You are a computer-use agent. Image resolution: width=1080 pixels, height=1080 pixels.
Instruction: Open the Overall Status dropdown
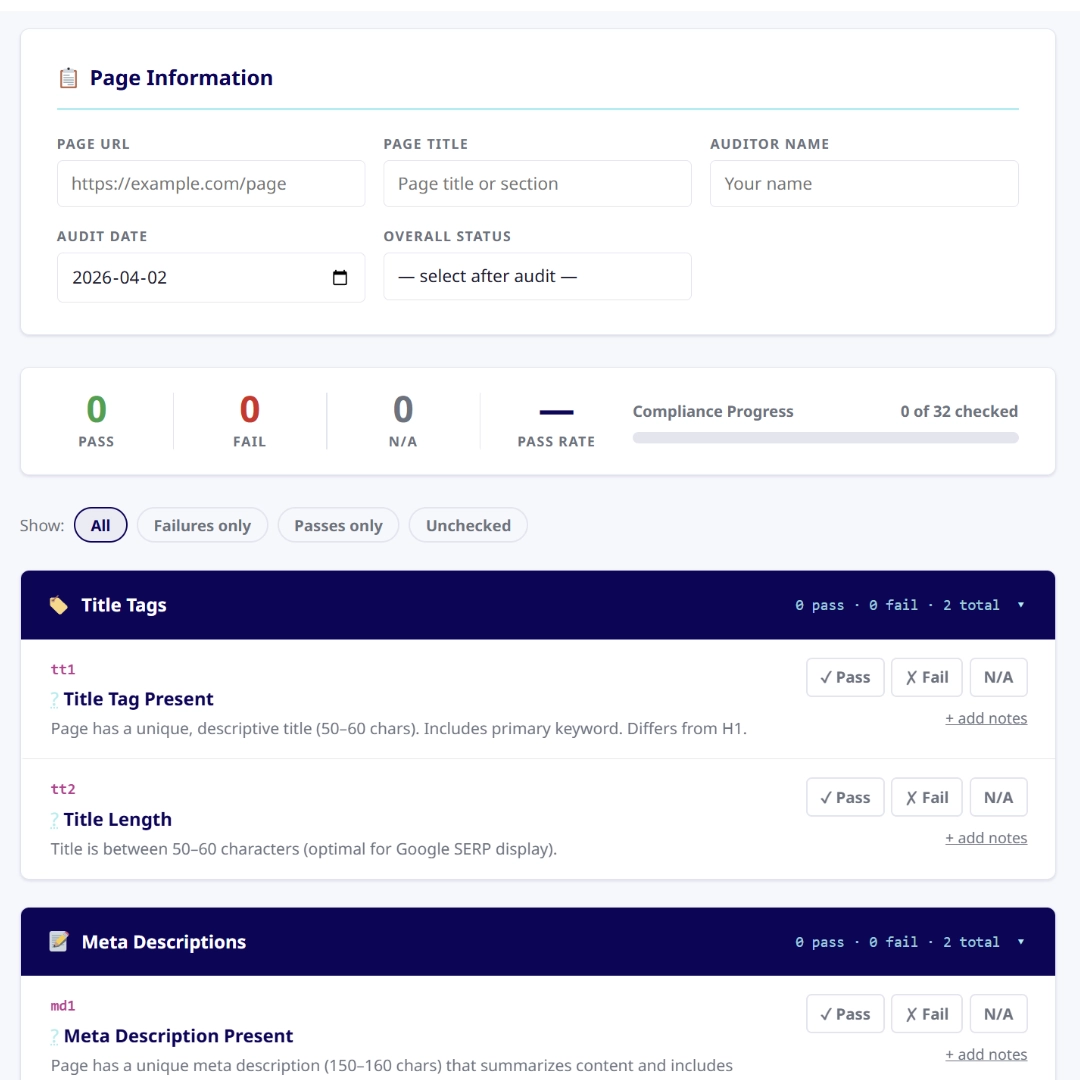coord(537,276)
